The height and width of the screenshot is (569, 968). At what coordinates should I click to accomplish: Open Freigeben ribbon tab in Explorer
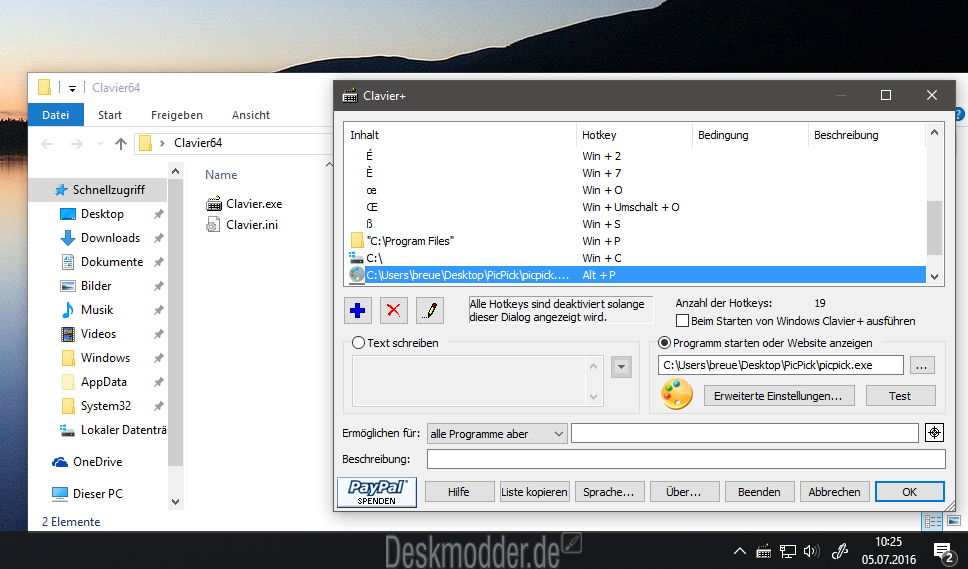177,115
